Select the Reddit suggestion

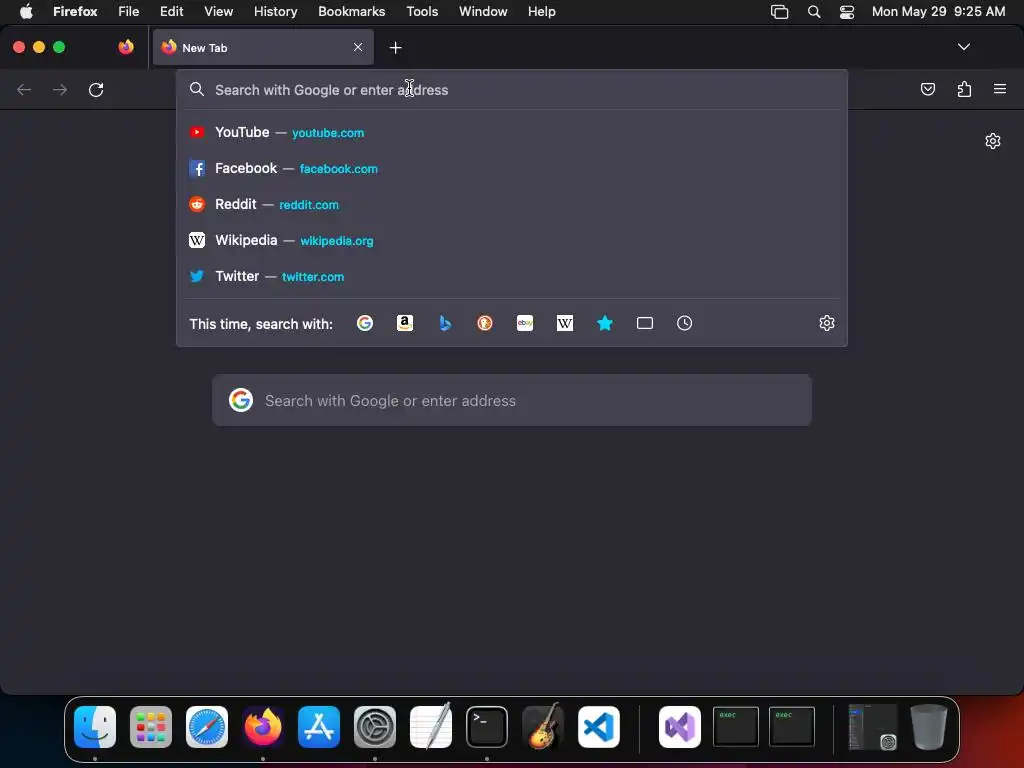(512, 204)
